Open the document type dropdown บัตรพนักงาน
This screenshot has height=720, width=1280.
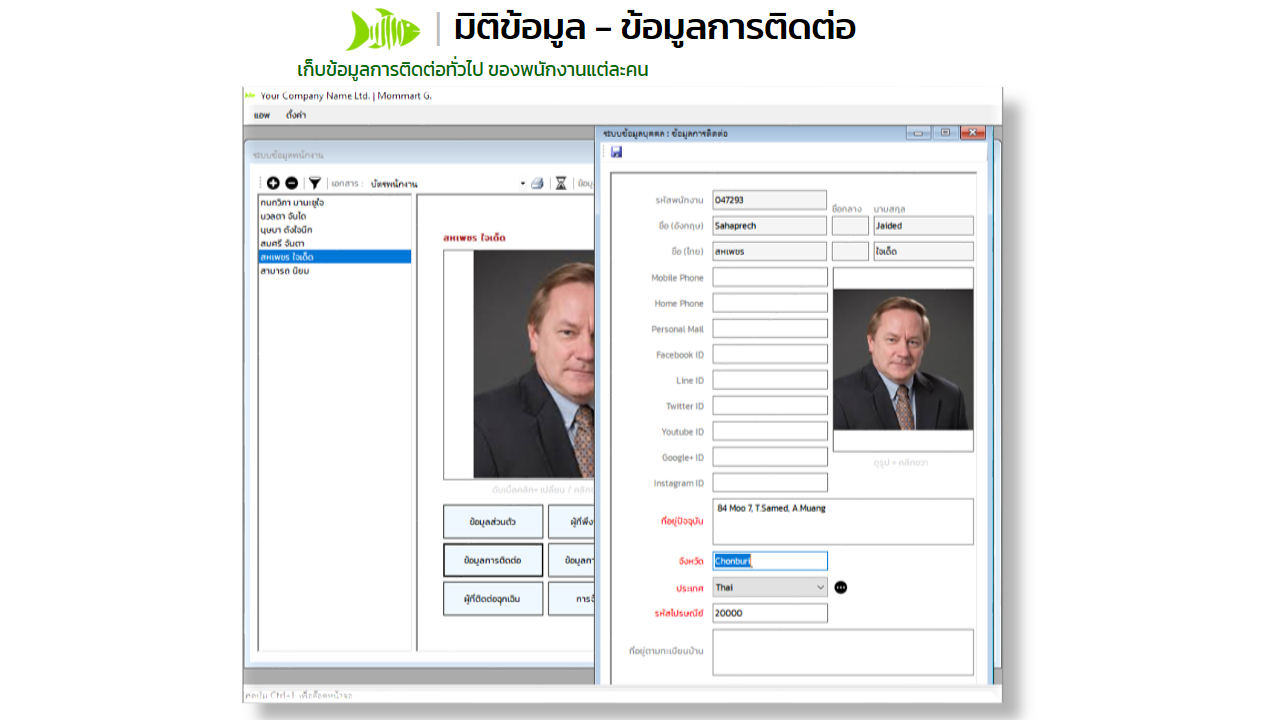pos(447,184)
